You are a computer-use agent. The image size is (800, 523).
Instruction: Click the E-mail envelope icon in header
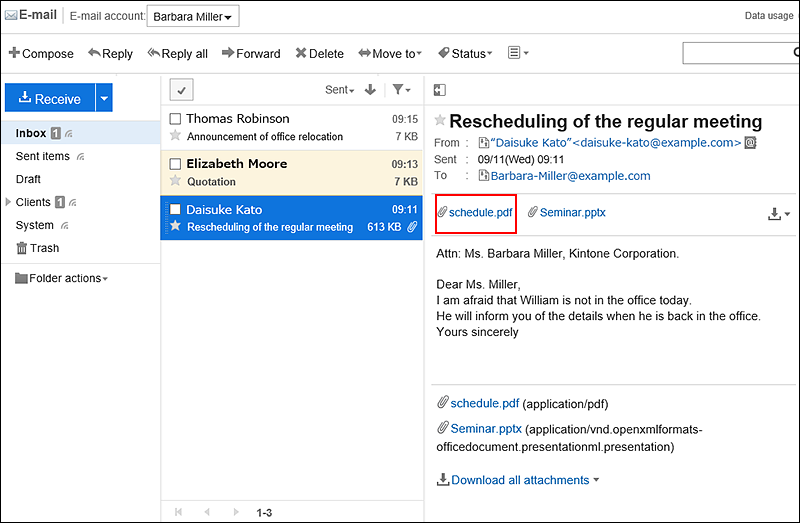[11, 15]
